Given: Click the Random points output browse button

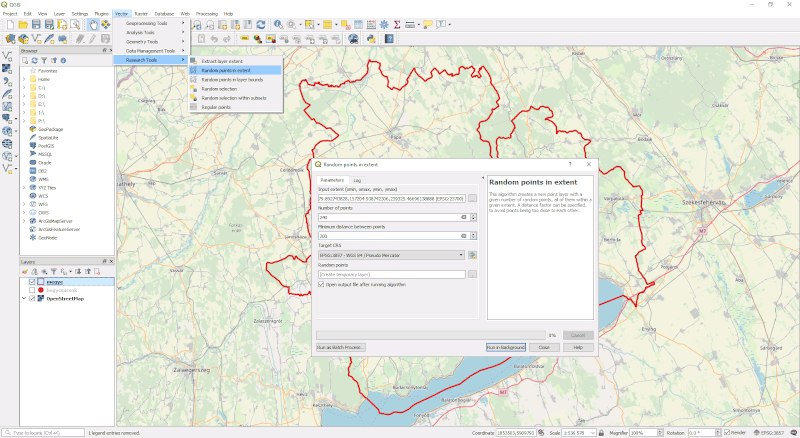Looking at the screenshot, I should click(472, 274).
